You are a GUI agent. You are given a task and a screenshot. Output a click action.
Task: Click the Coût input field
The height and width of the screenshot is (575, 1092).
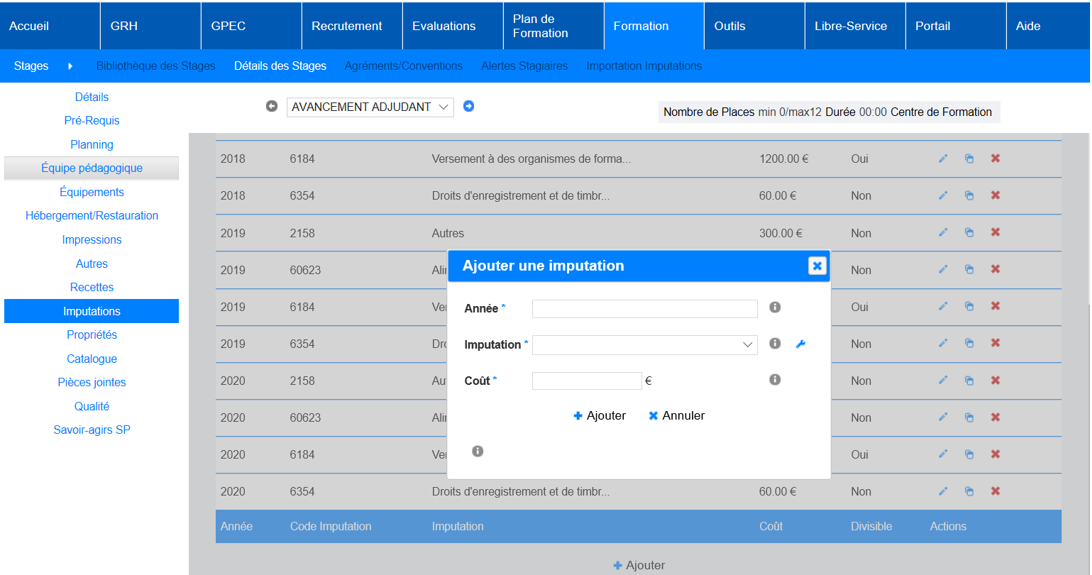point(586,381)
